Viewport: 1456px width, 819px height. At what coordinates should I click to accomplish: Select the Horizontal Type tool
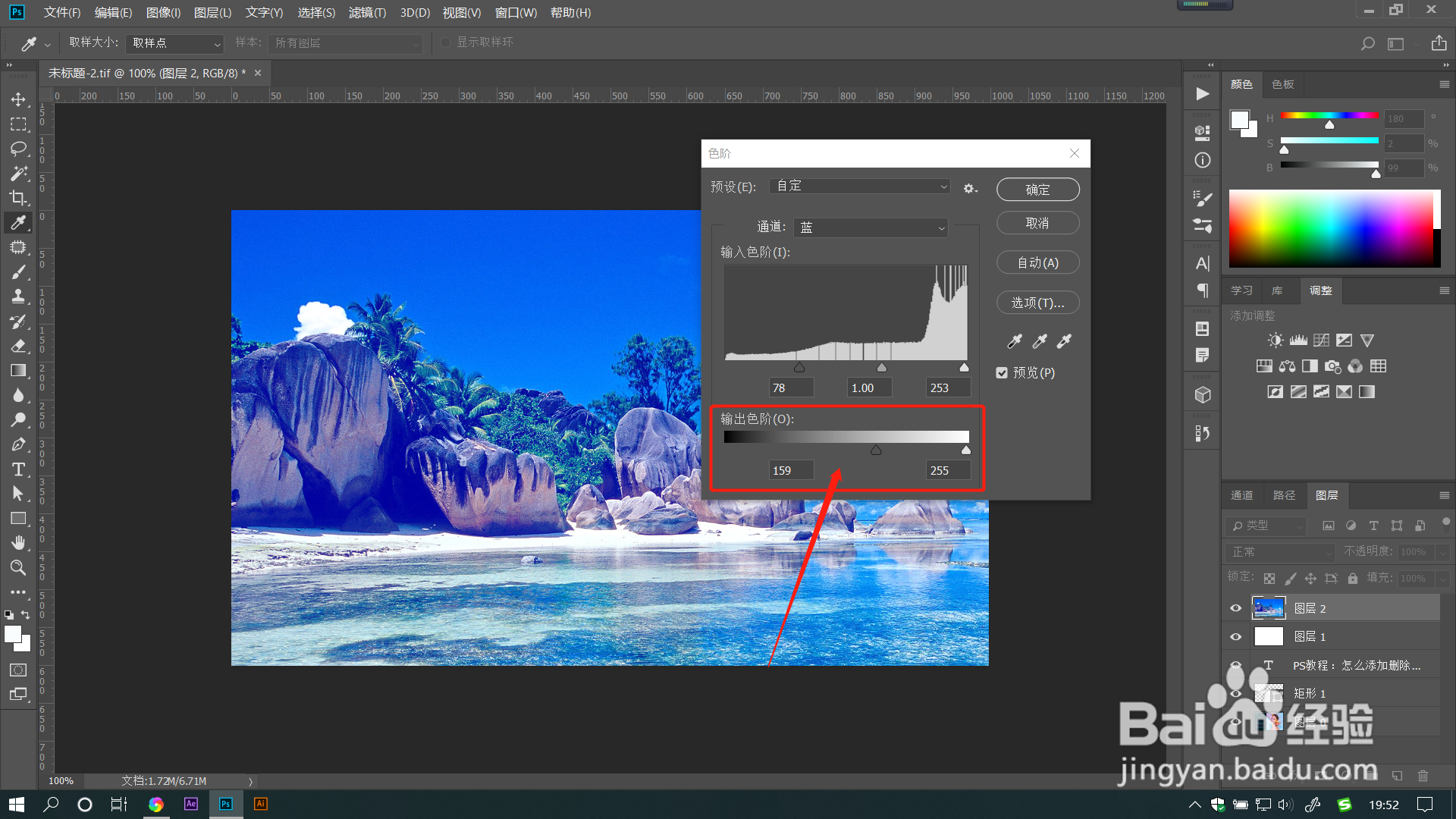click(x=18, y=469)
